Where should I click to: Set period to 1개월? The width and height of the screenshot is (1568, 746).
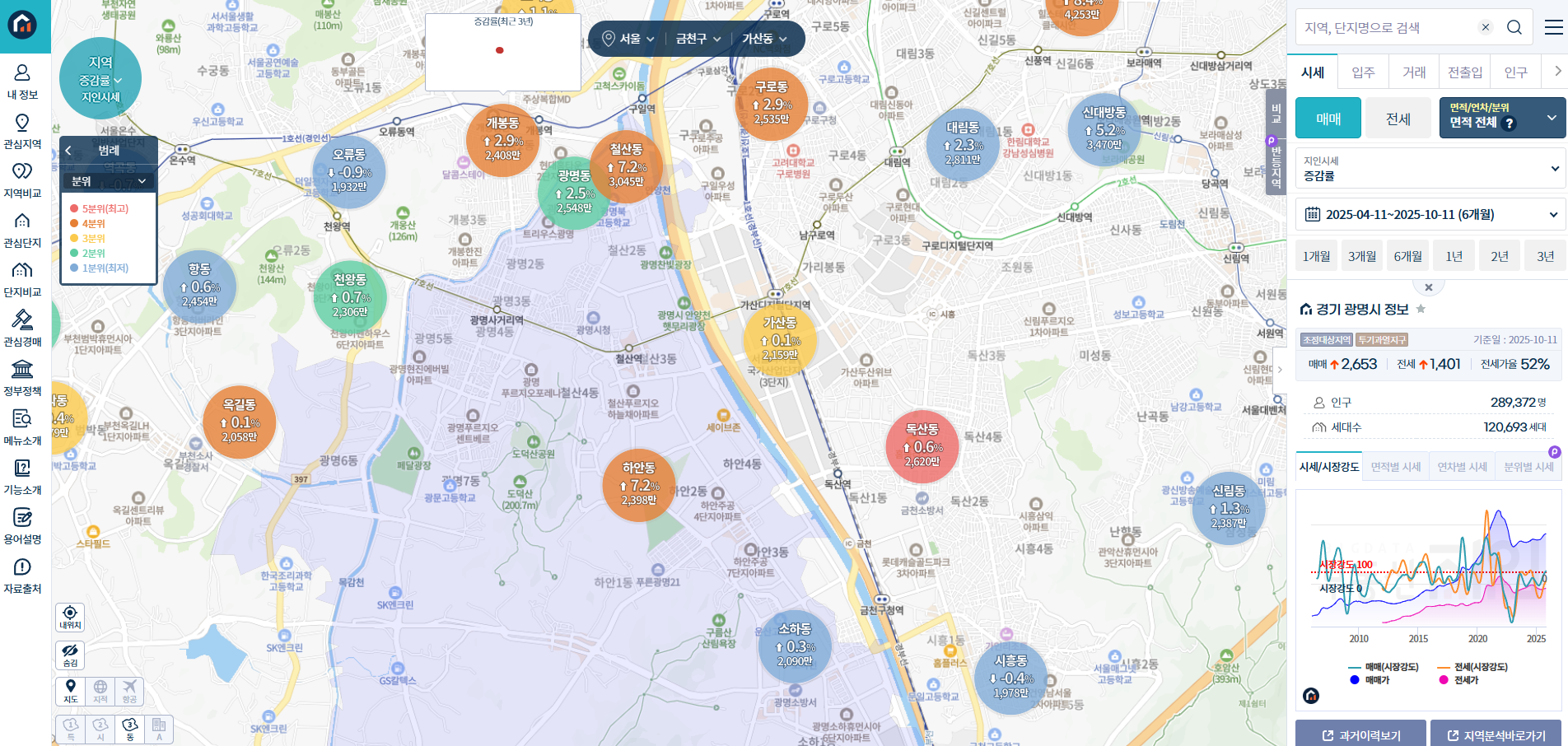click(1316, 256)
